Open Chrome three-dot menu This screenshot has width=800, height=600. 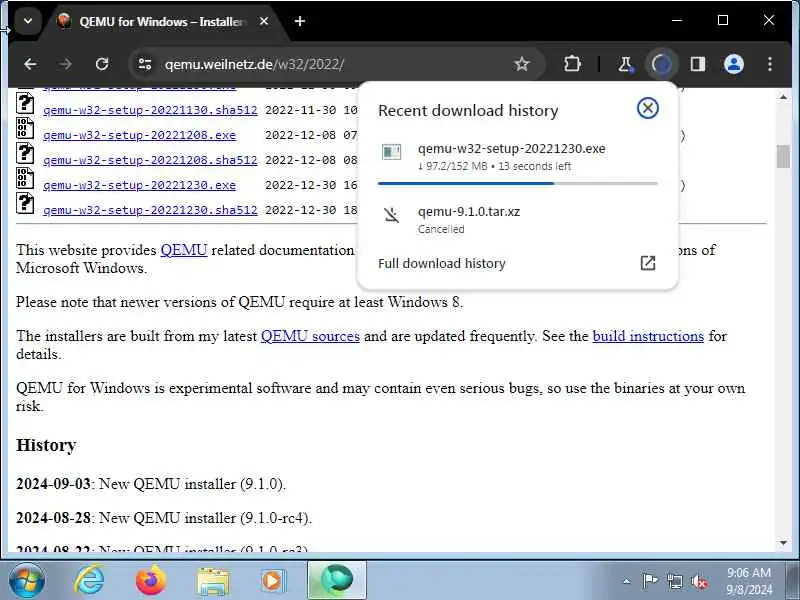[x=769, y=64]
